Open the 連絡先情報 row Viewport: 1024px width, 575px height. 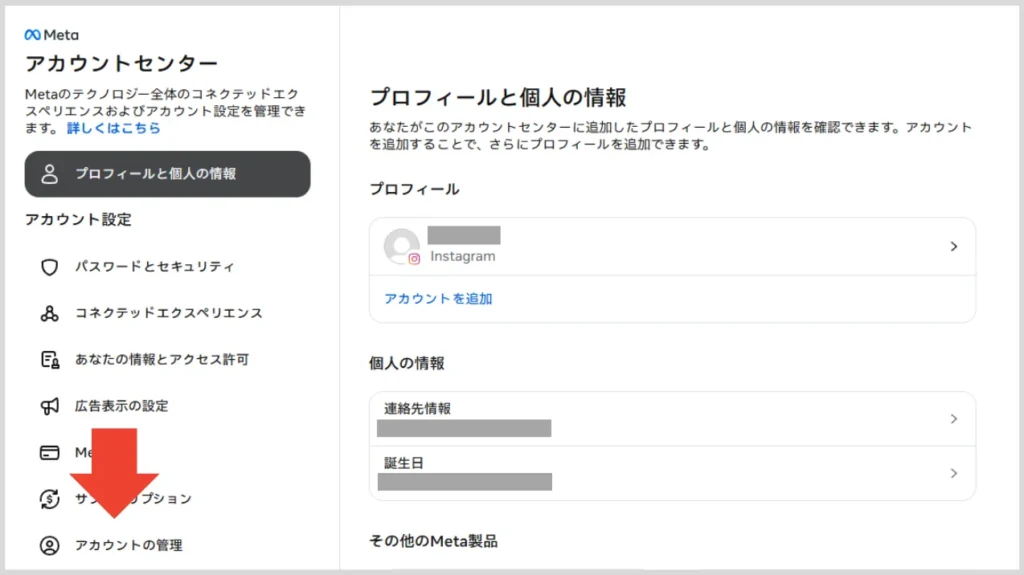coord(673,419)
